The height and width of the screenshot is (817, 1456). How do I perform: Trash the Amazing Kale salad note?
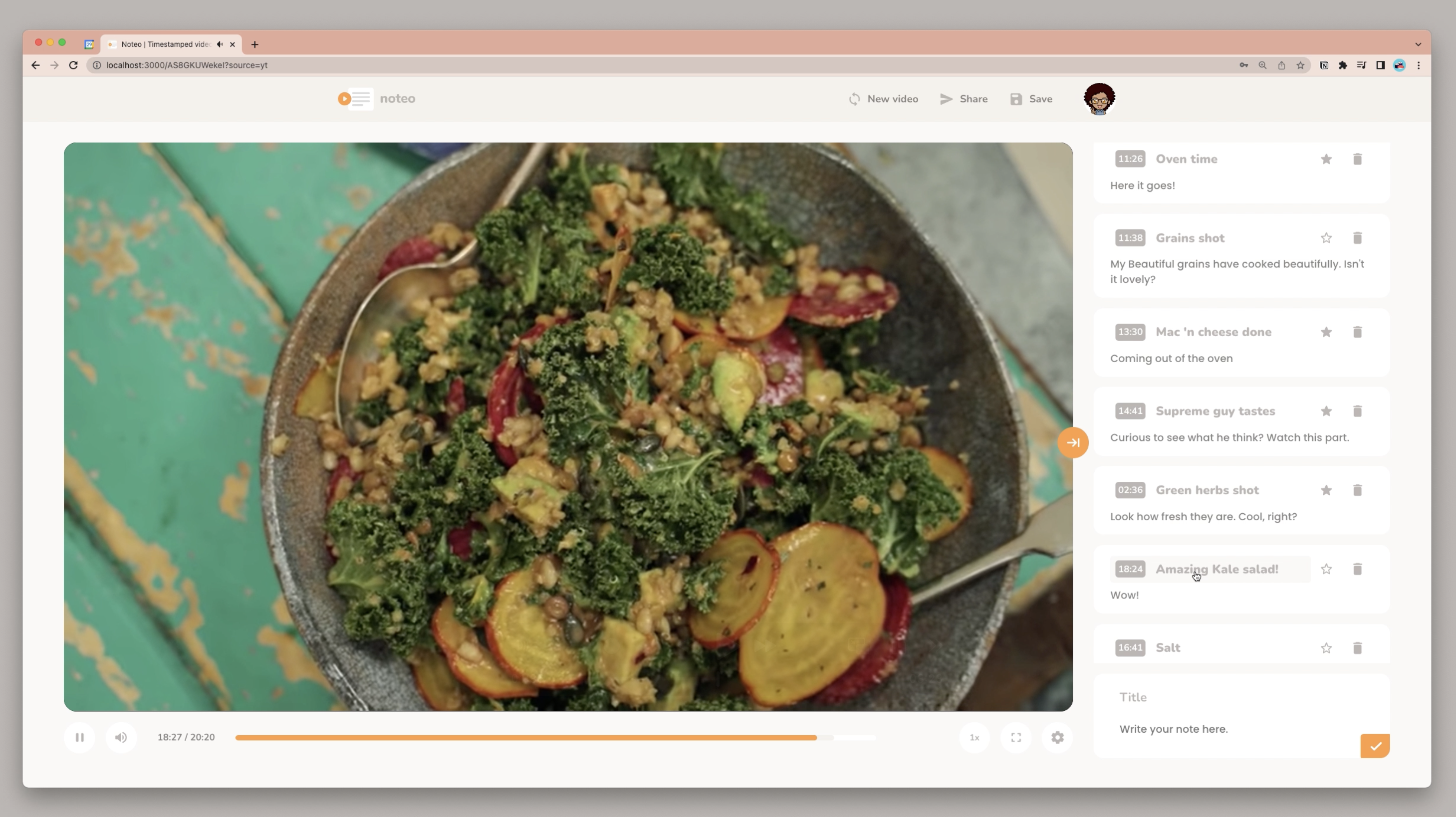pos(1357,569)
